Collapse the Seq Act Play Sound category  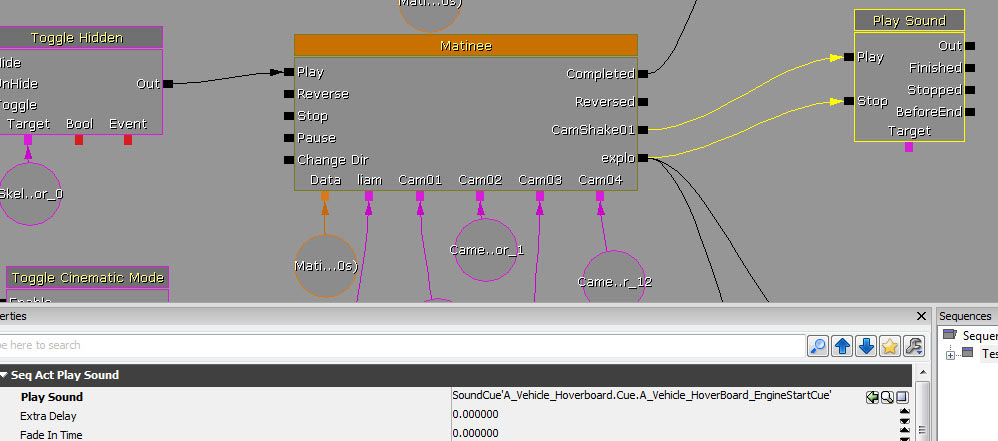5,376
